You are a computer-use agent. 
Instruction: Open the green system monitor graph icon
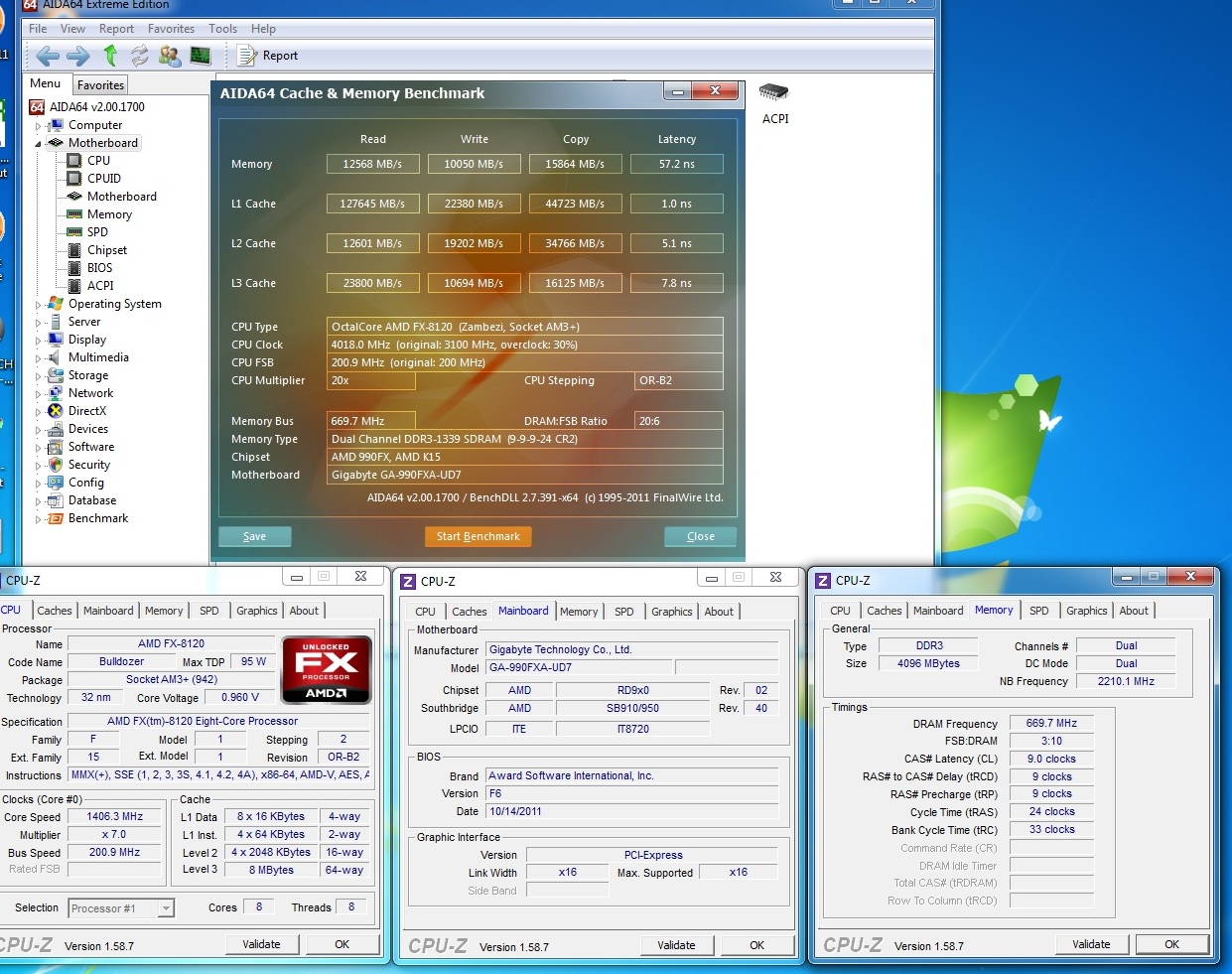pos(201,56)
